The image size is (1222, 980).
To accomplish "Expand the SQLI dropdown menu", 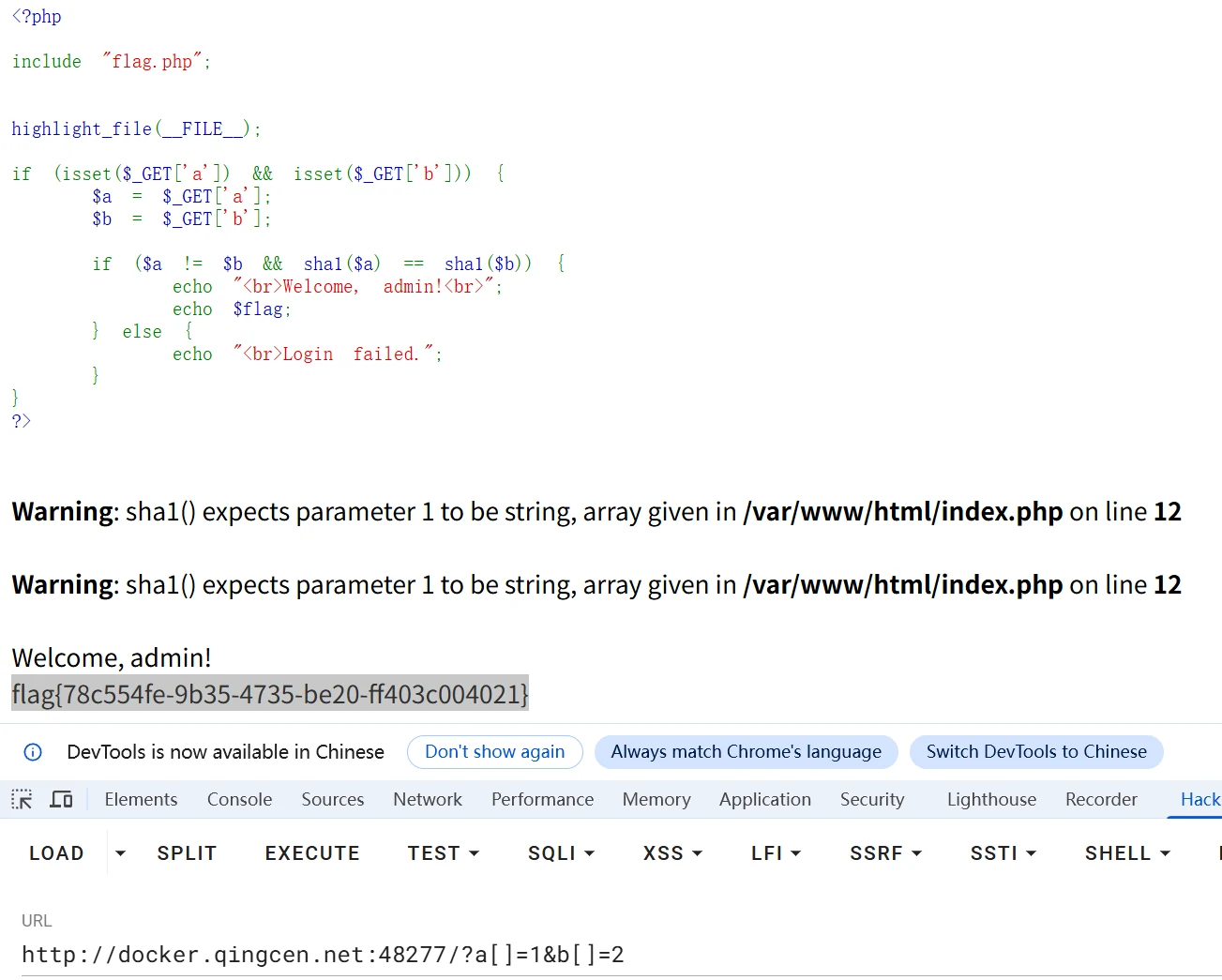I will click(x=561, y=853).
